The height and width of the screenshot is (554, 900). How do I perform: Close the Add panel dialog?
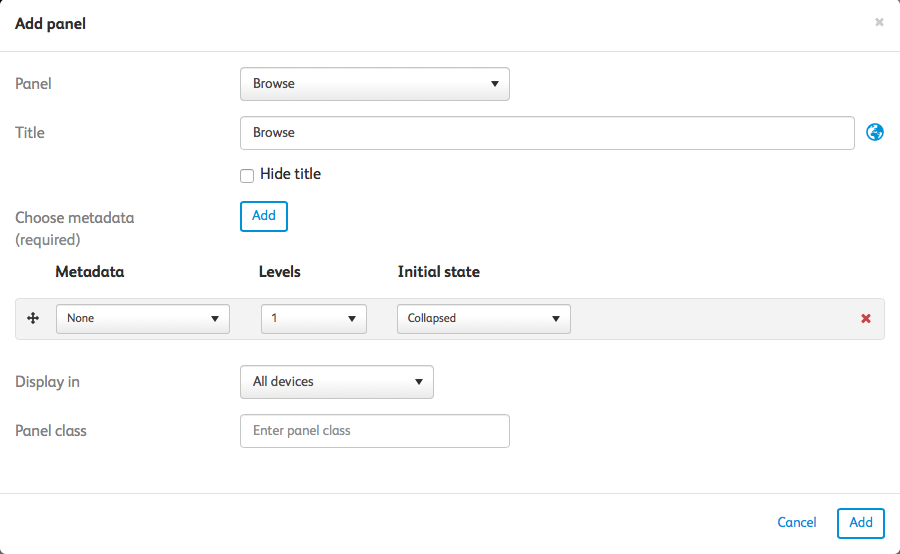(x=879, y=22)
